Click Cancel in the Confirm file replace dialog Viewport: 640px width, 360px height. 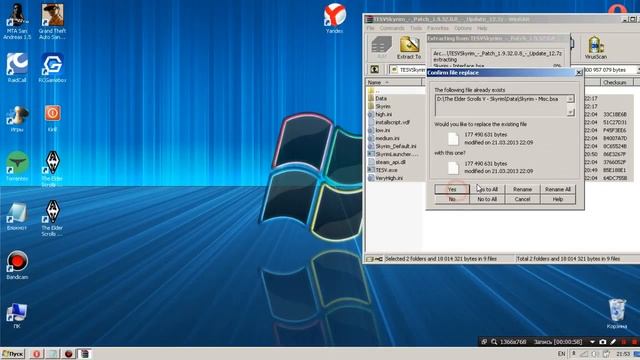[522, 199]
